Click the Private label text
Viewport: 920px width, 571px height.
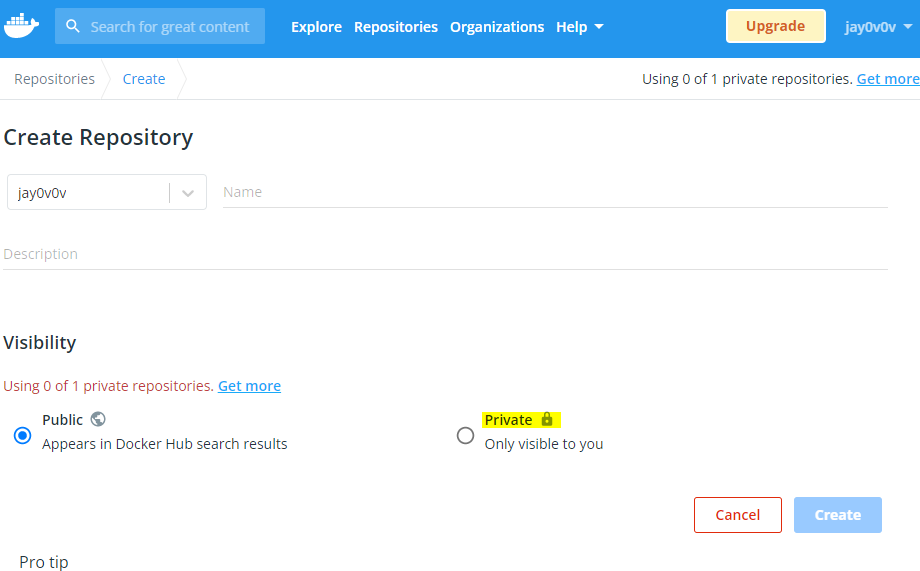pyautogui.click(x=508, y=420)
